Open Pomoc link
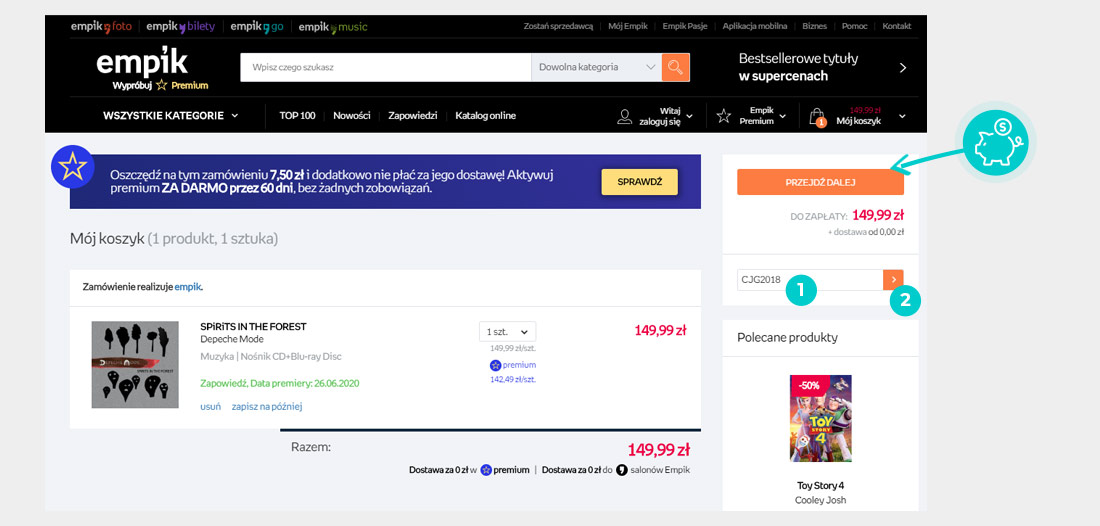The width and height of the screenshot is (1100, 526). [x=854, y=26]
